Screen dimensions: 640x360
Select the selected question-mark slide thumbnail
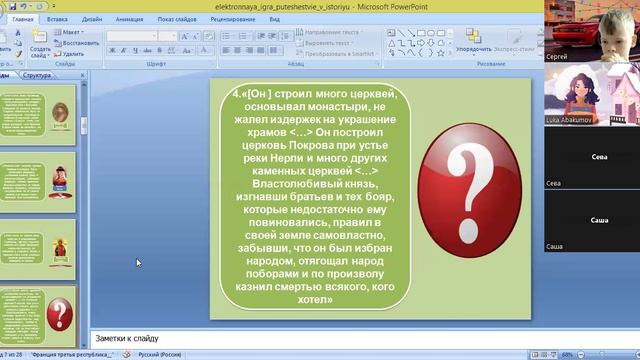click(38, 316)
